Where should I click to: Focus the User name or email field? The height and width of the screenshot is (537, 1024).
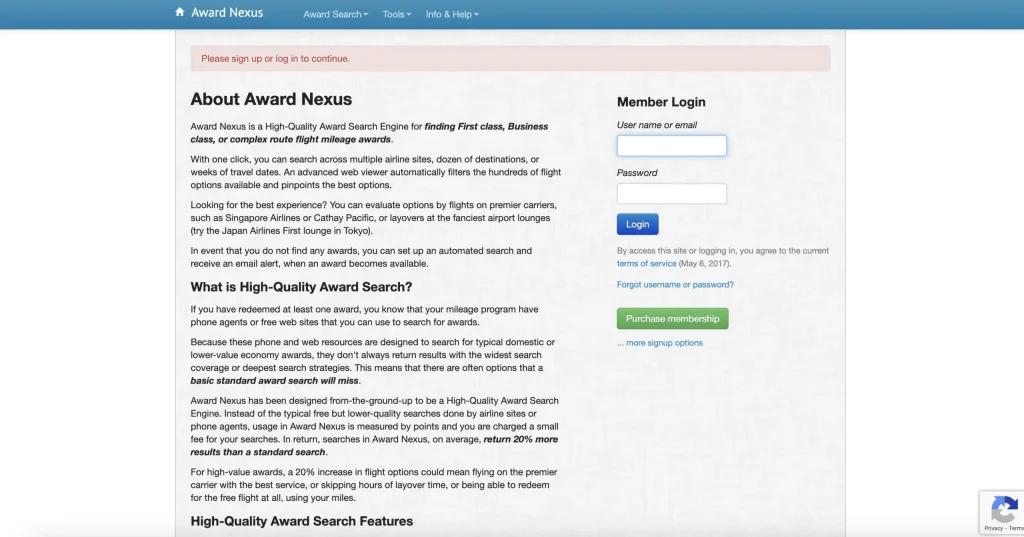671,146
